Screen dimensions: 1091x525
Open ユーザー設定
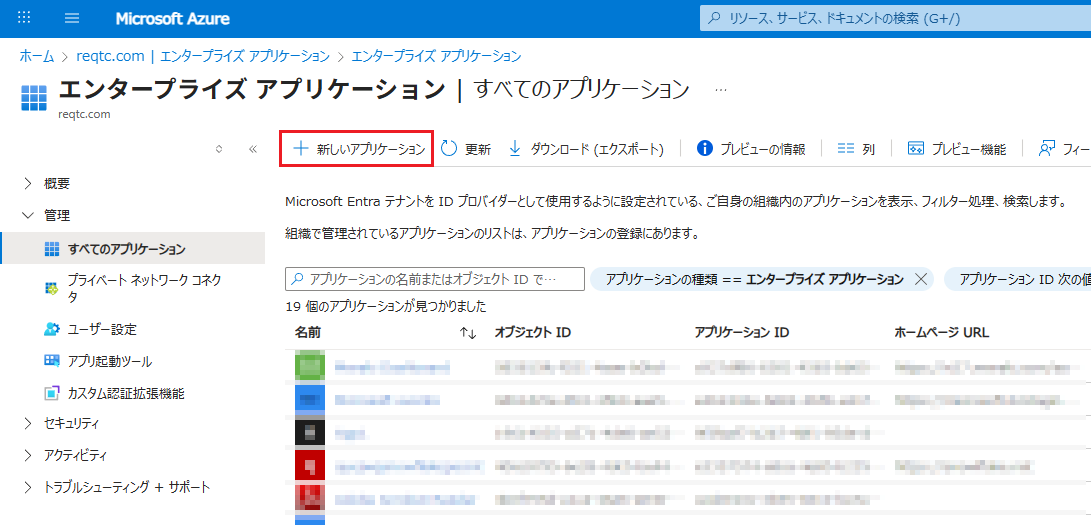click(x=102, y=330)
